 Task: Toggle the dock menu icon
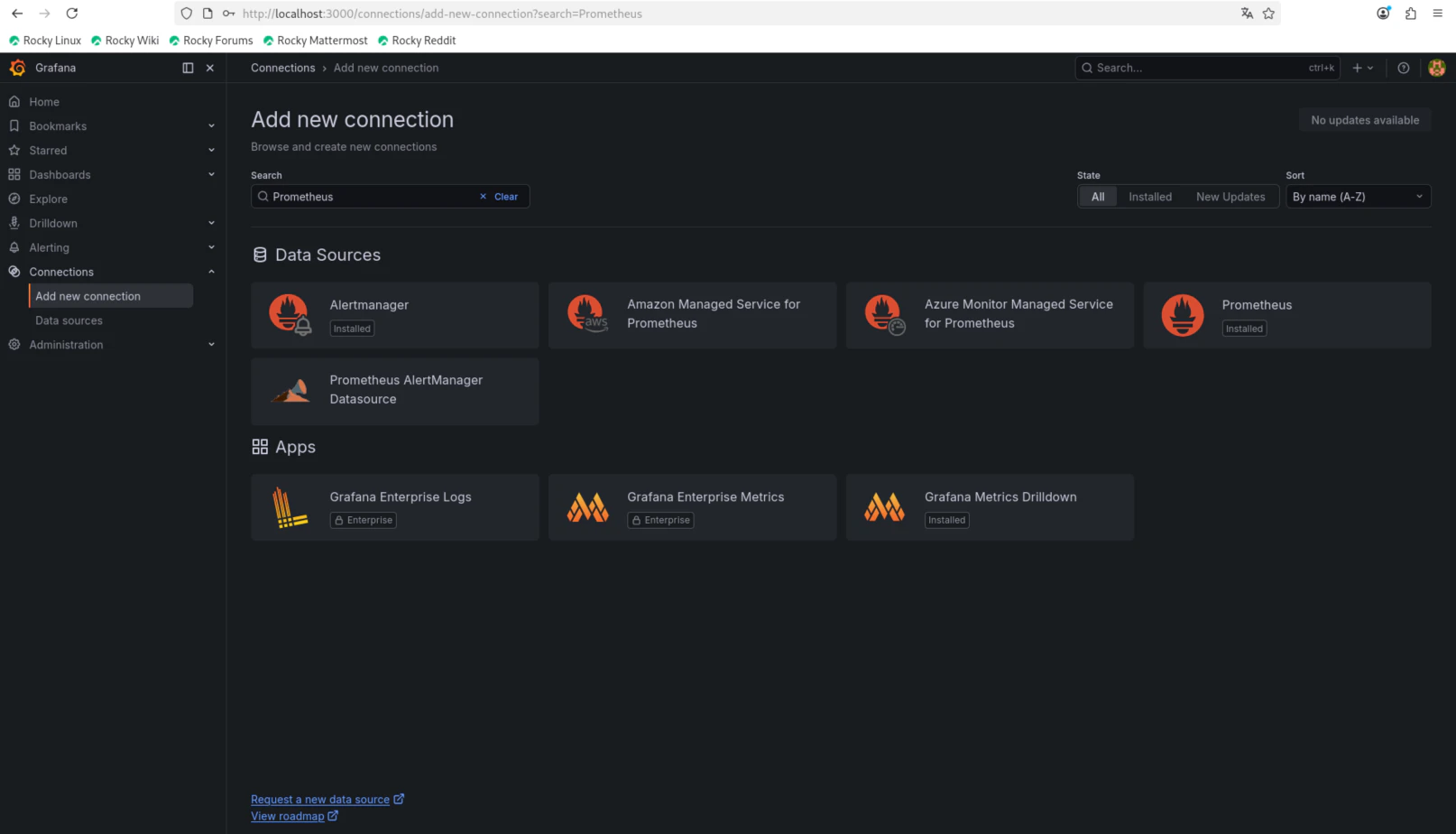point(188,68)
